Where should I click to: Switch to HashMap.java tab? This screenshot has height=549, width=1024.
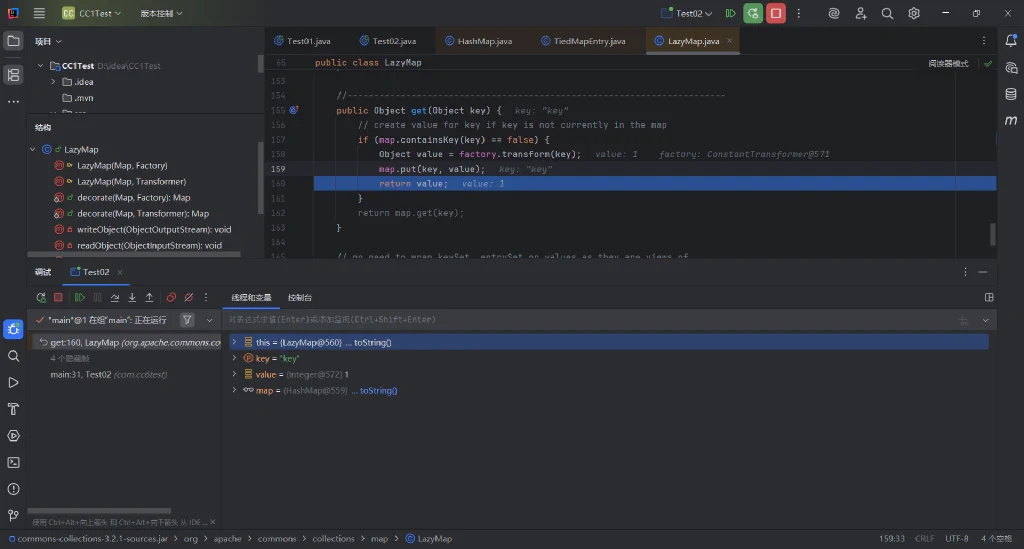(479, 41)
